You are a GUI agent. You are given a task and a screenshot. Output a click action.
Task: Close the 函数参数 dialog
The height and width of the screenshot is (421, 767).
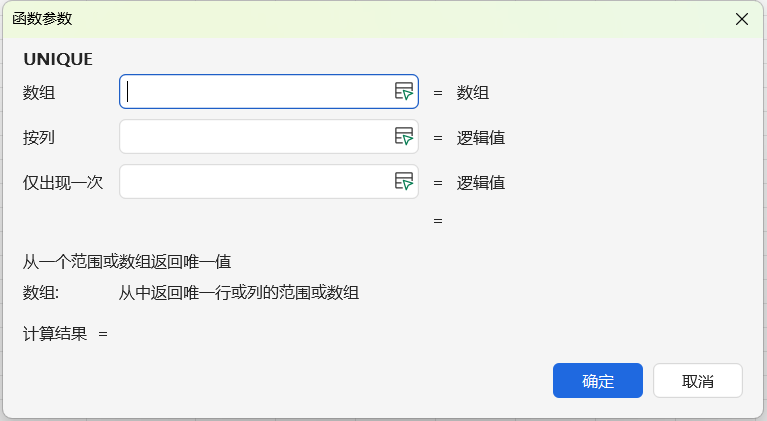coord(742,19)
